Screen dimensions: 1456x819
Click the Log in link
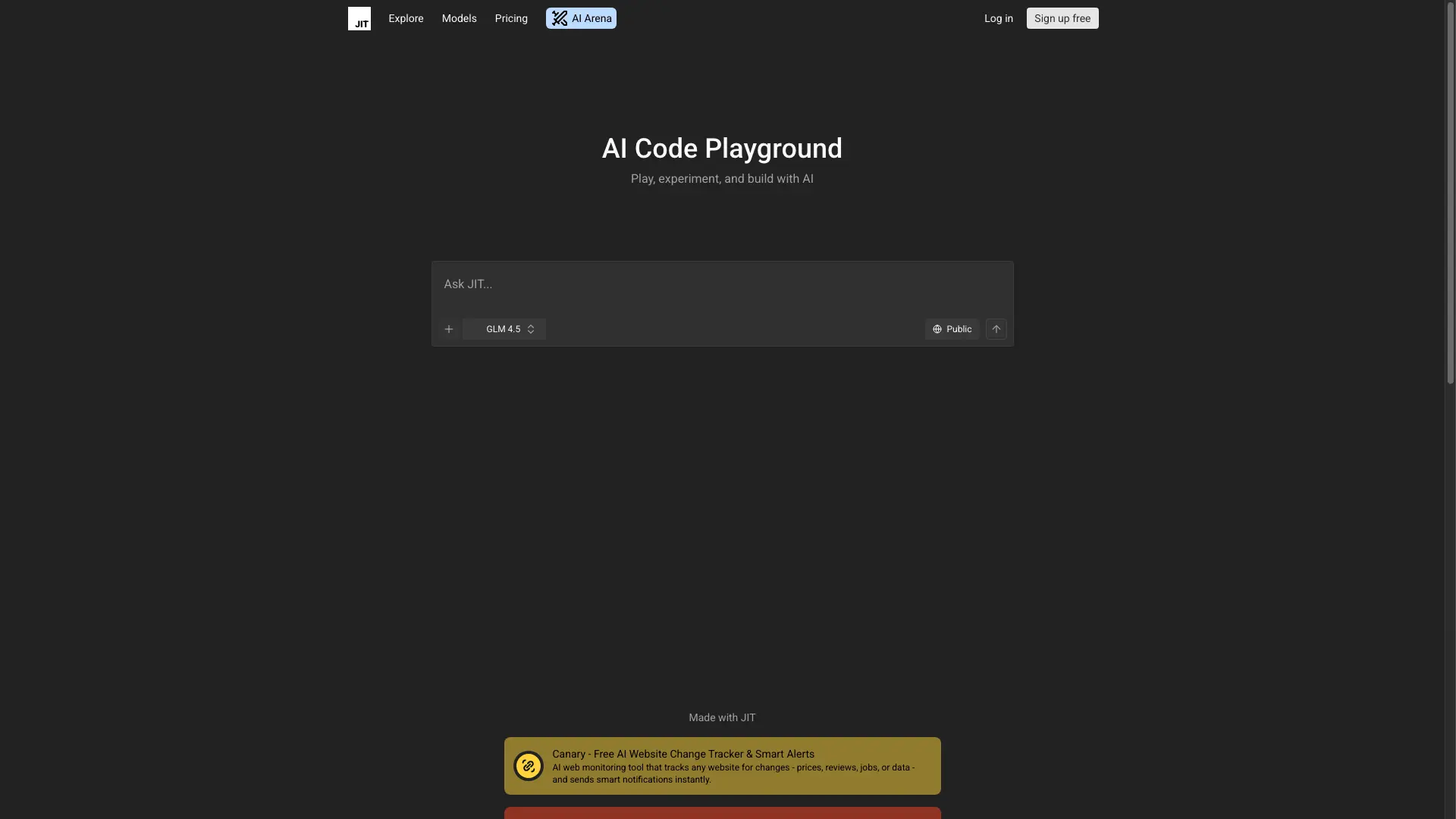[998, 18]
